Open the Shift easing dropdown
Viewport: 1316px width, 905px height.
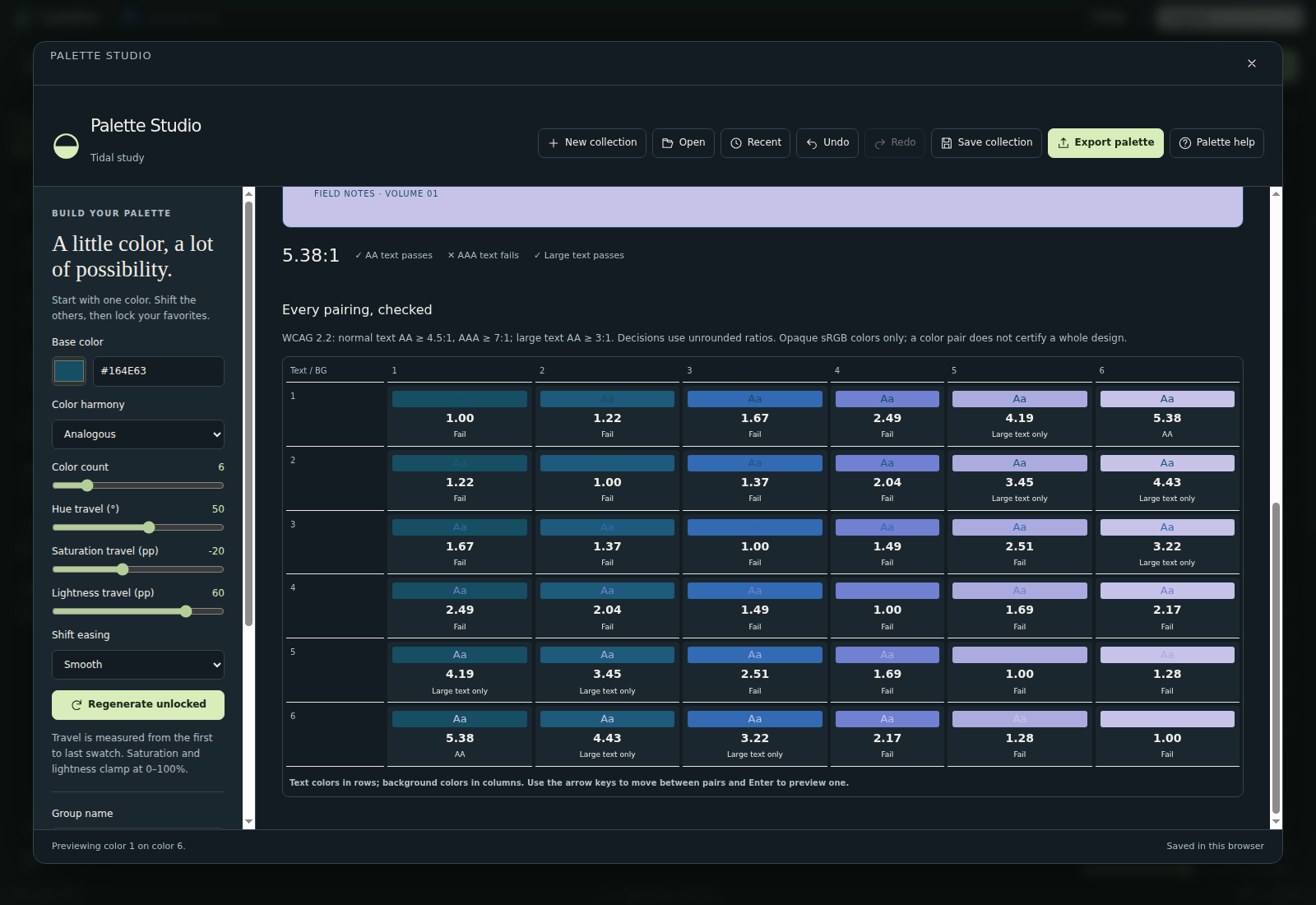[138, 665]
